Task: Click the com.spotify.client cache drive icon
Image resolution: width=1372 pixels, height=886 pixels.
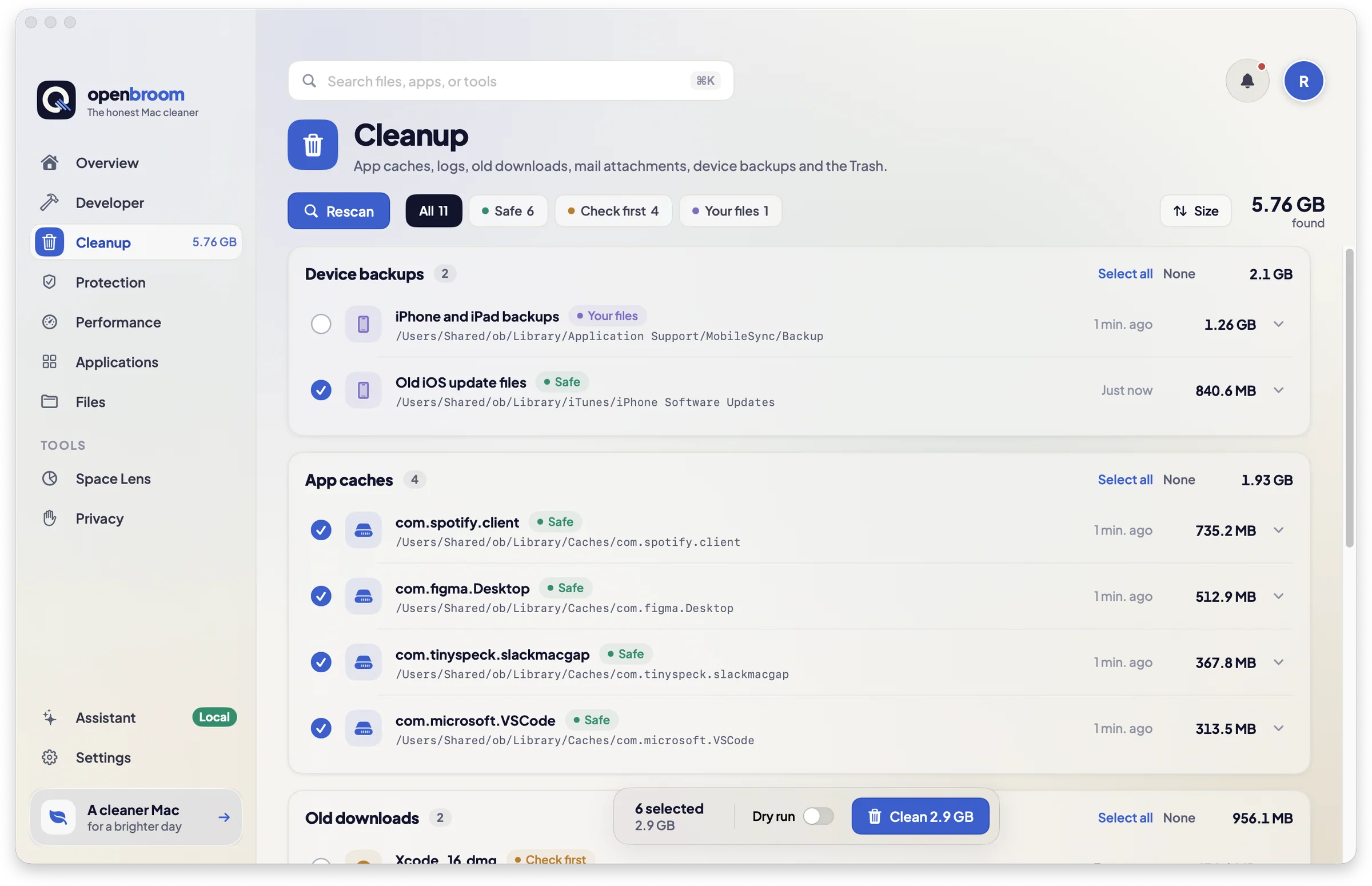Action: tap(363, 530)
